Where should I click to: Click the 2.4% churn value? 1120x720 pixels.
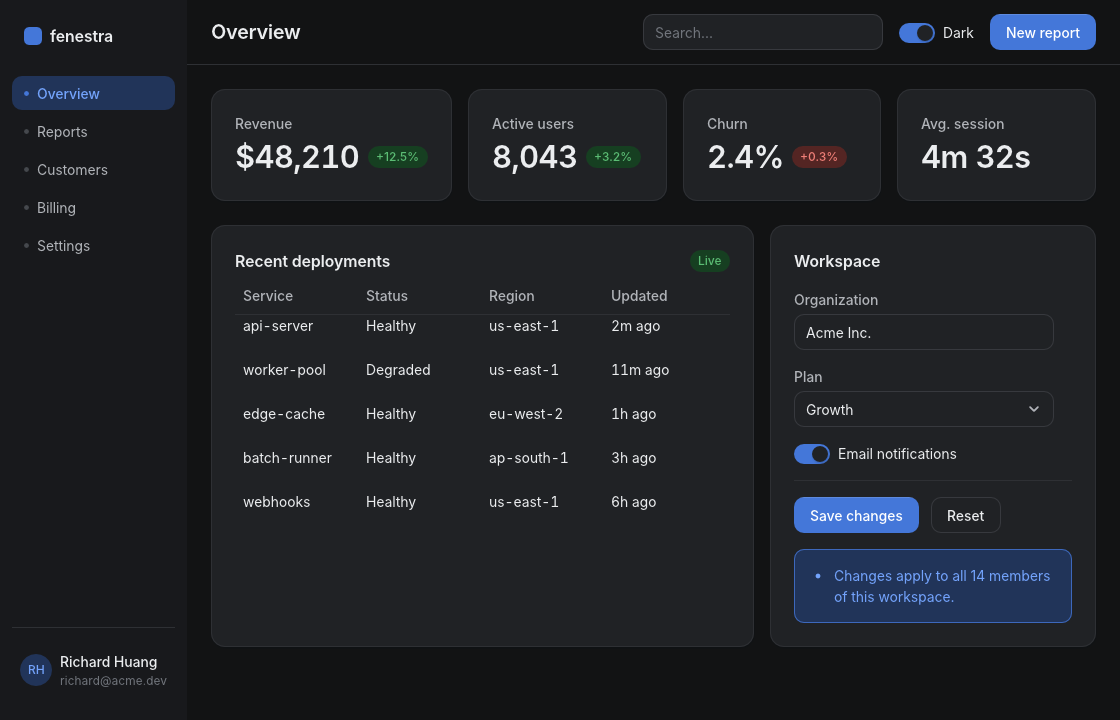[744, 156]
